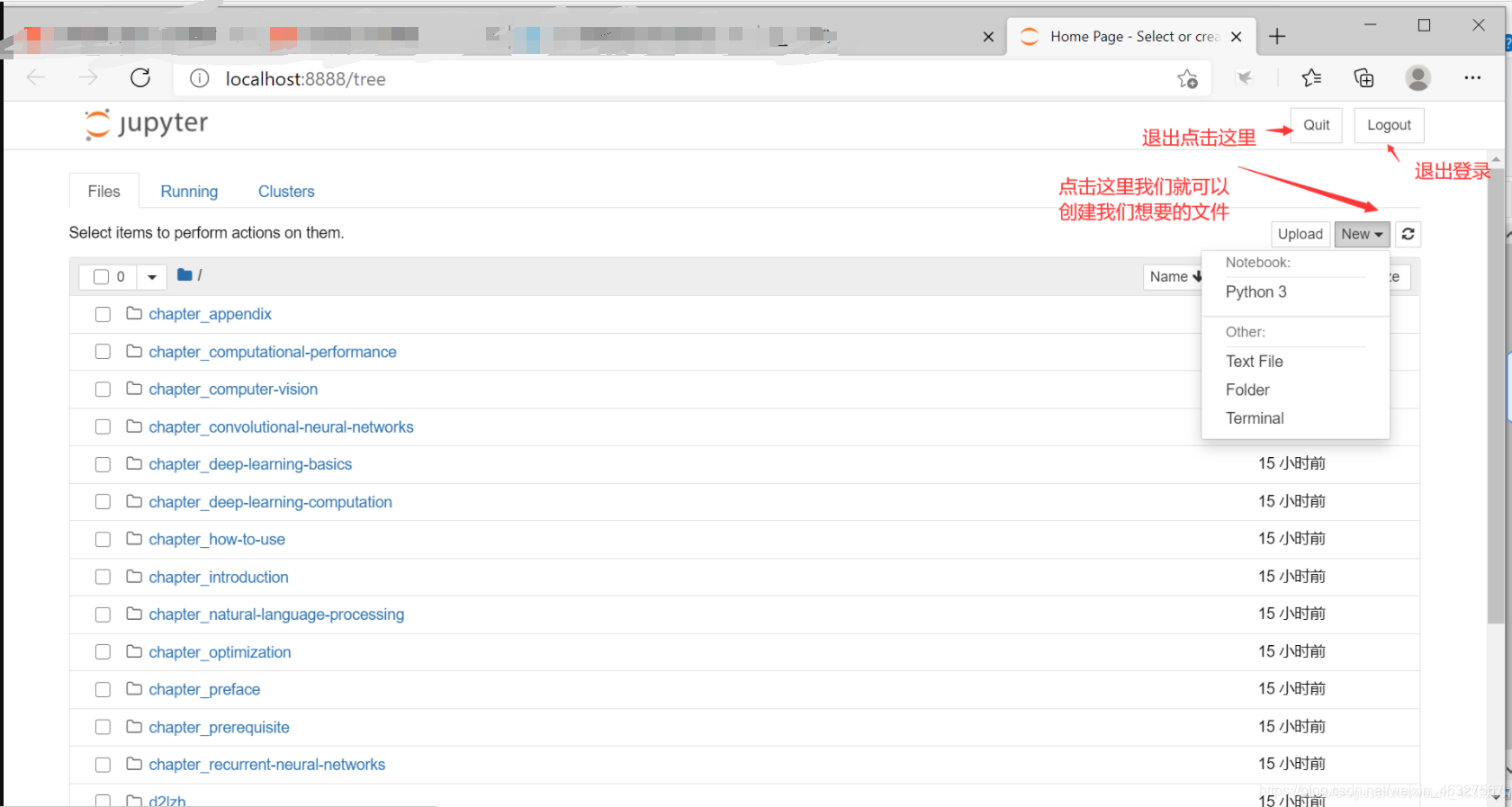Open the browser Favorites list icon
The height and width of the screenshot is (807, 1512).
[x=1311, y=78]
